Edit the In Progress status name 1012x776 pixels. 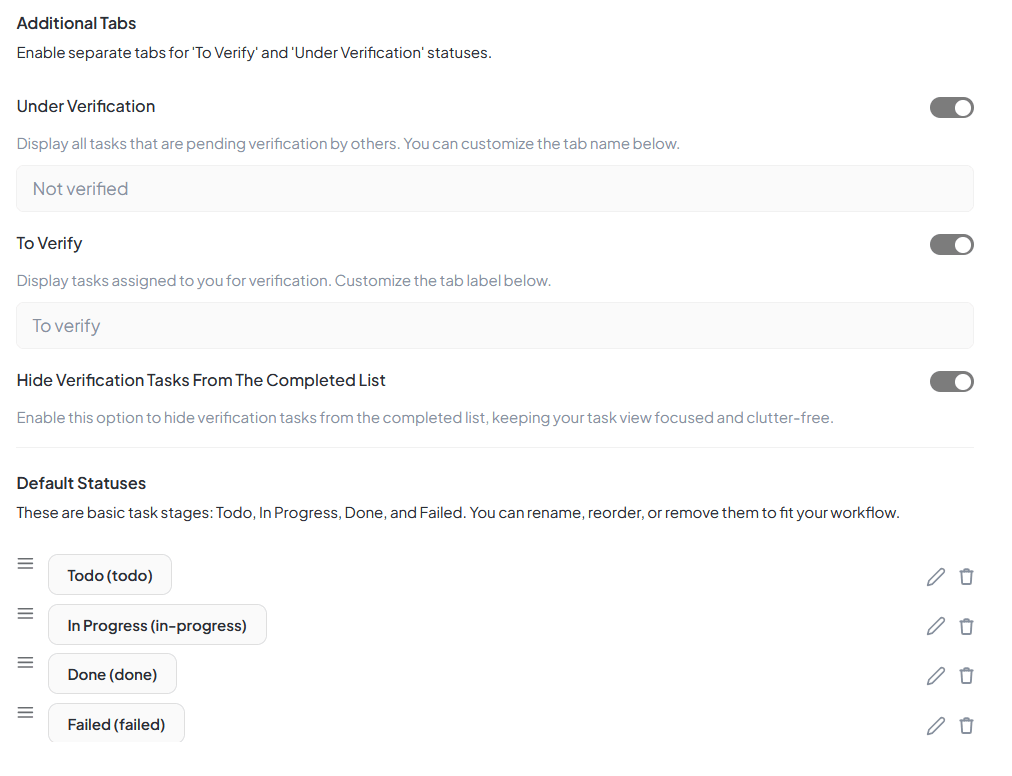click(x=936, y=627)
